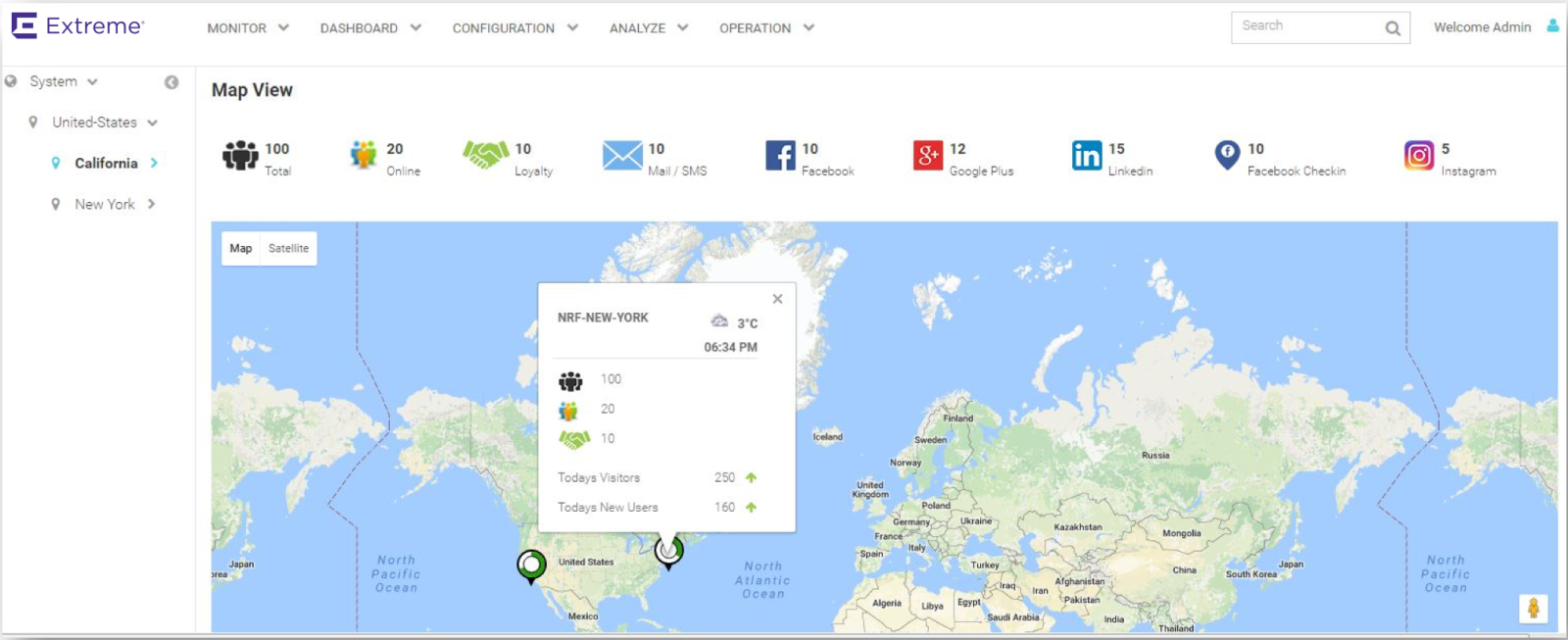Screen dimensions: 1568x640
Task: Open the CONFIGURATION menu
Action: [x=515, y=28]
